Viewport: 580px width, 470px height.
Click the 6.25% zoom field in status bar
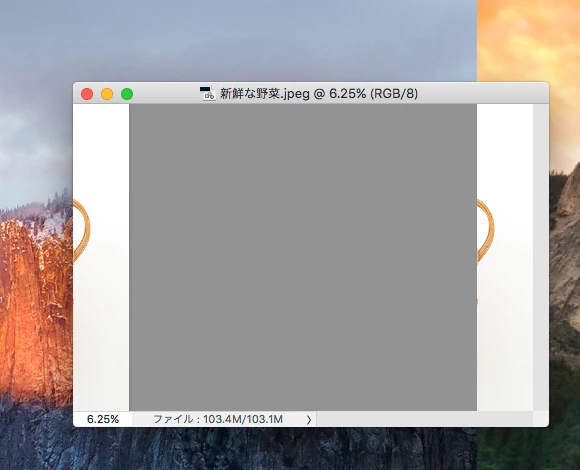coord(102,419)
